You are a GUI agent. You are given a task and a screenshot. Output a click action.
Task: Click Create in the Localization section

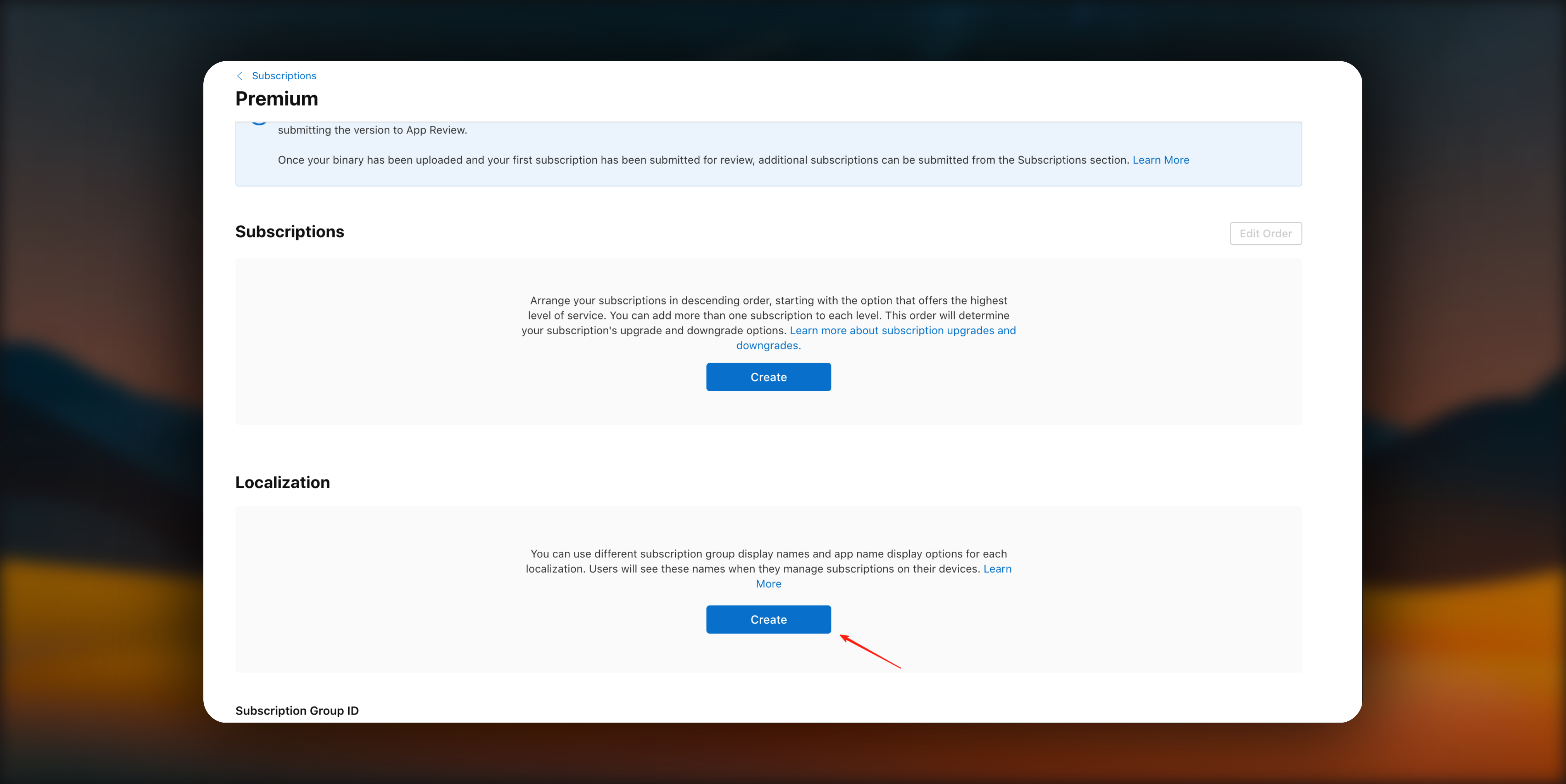(768, 619)
